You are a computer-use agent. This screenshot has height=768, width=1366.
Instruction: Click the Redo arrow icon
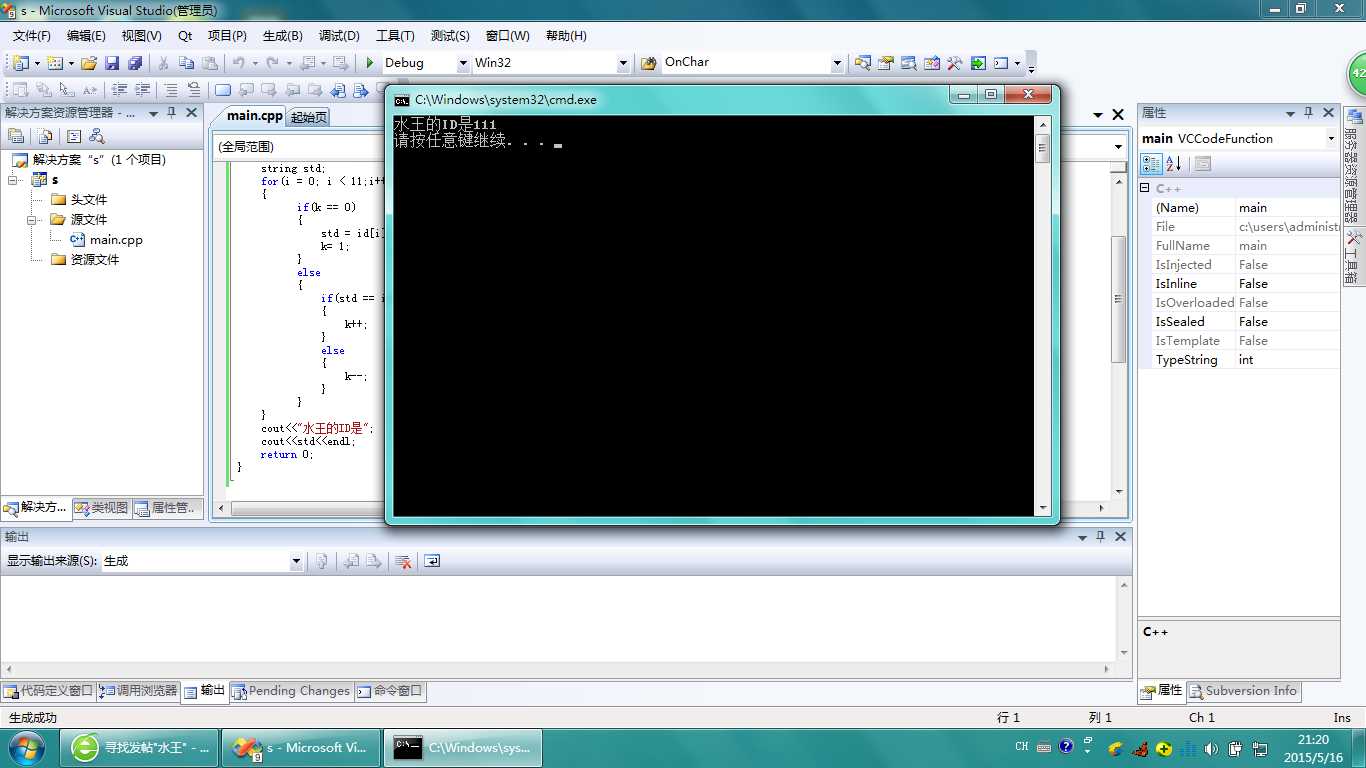(x=272, y=63)
